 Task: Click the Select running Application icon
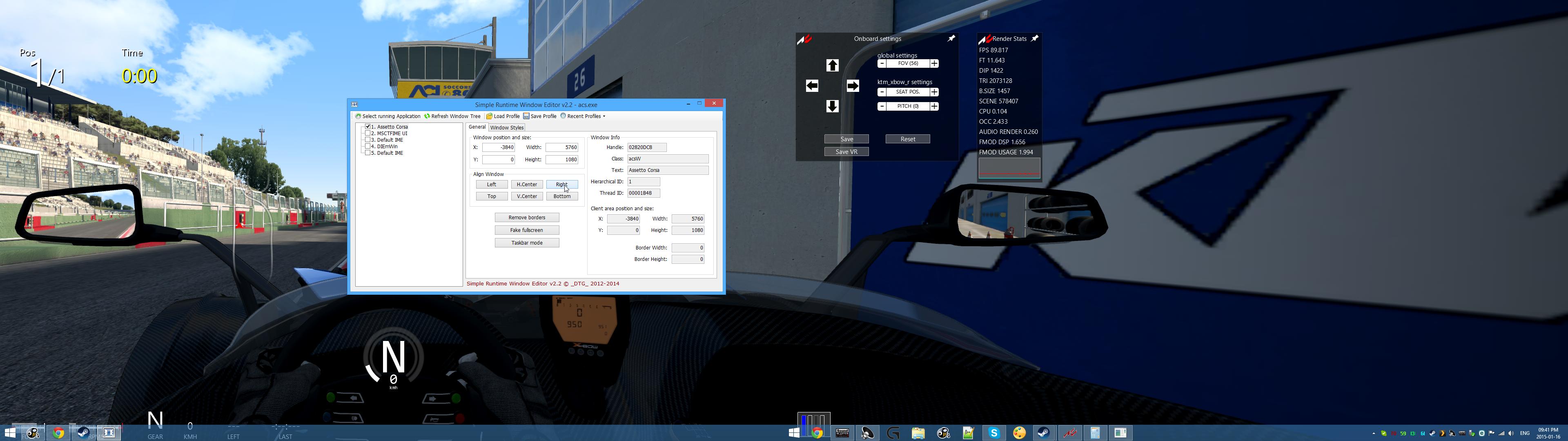click(x=358, y=116)
